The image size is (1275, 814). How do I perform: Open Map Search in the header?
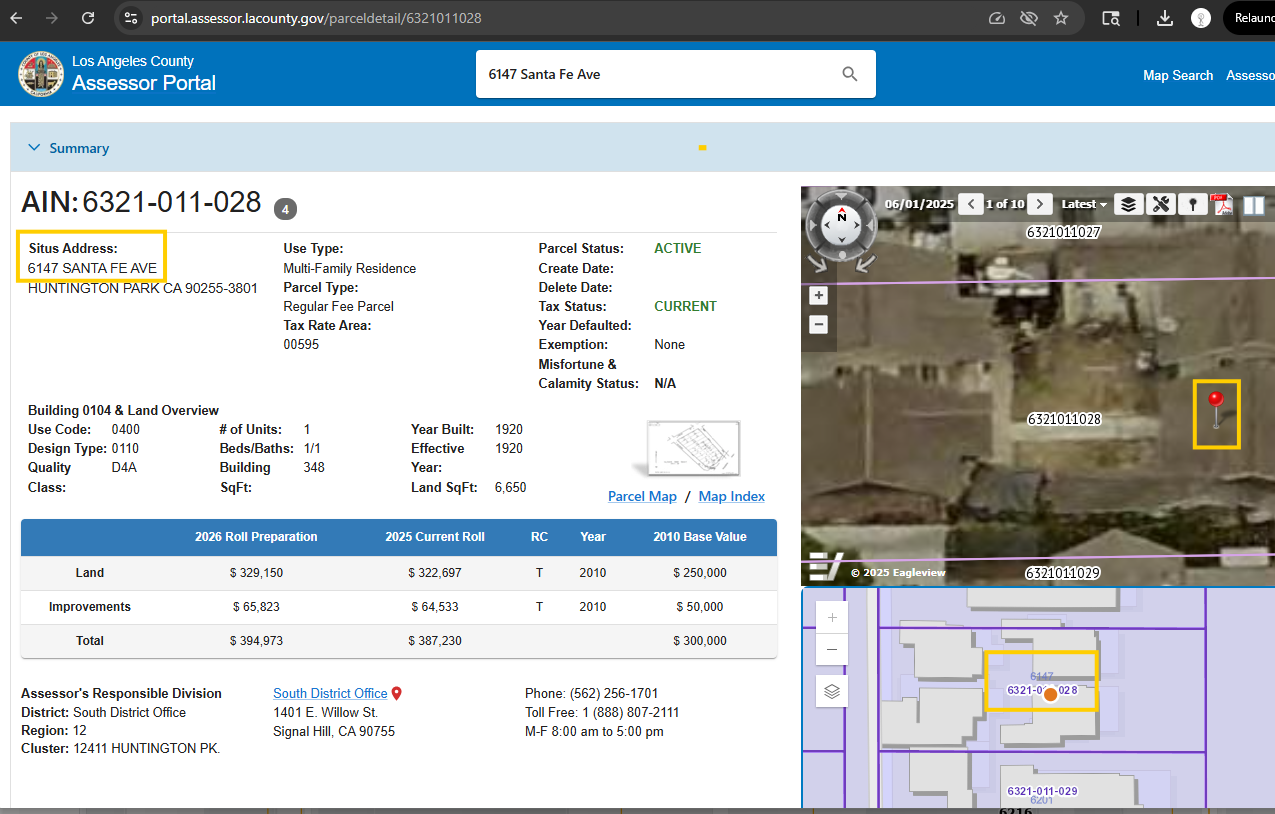pos(1177,75)
